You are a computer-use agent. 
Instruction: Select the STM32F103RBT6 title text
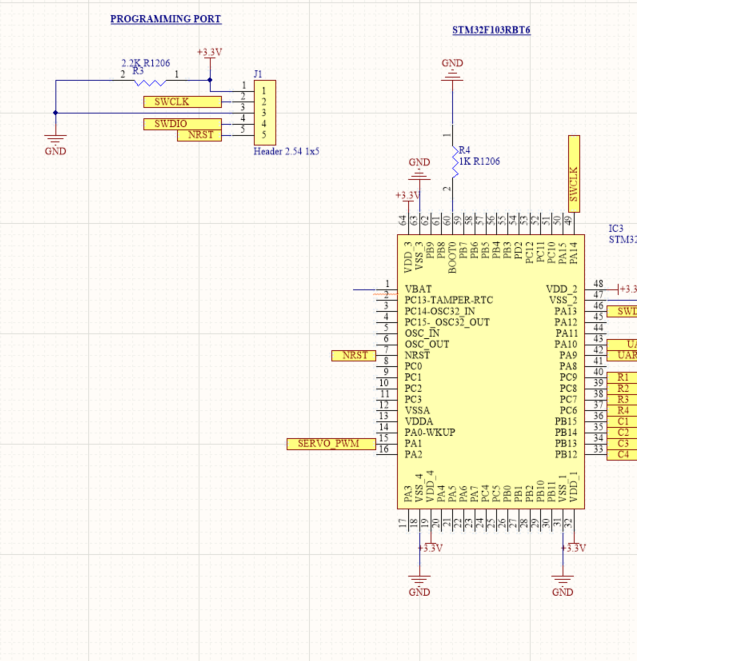(x=491, y=30)
